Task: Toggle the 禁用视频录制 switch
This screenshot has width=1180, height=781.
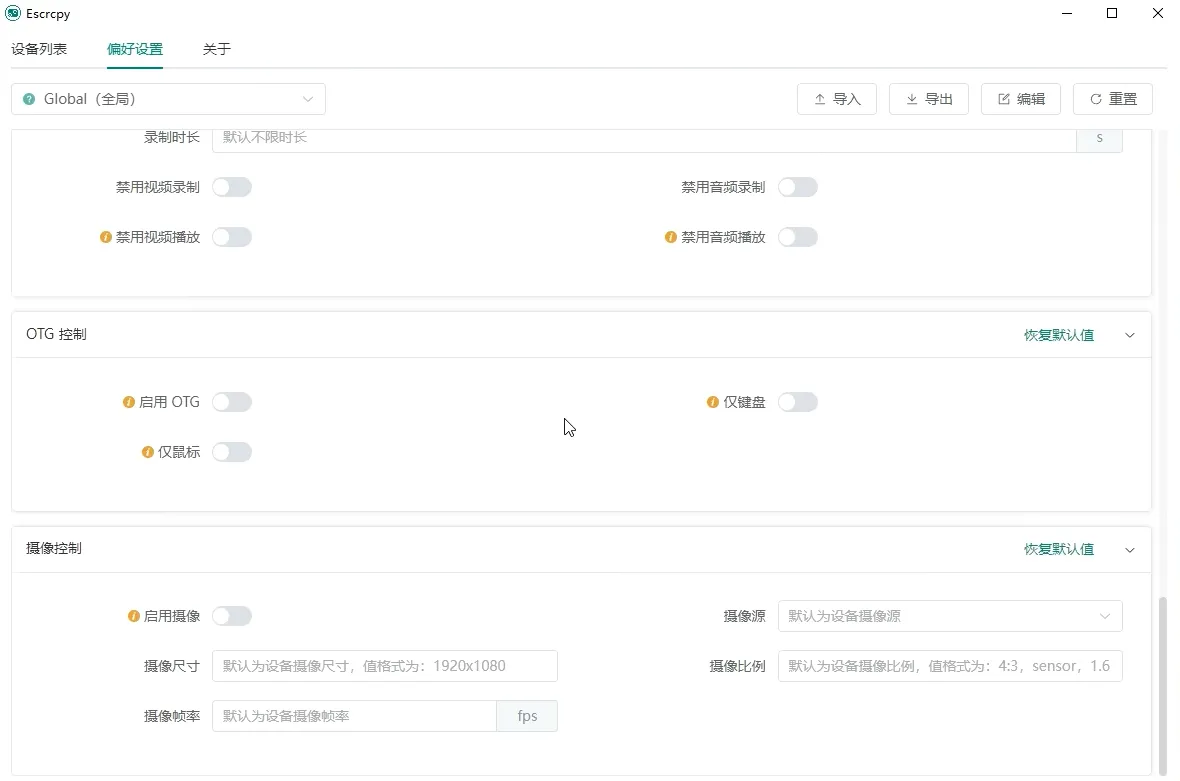Action: tap(232, 187)
